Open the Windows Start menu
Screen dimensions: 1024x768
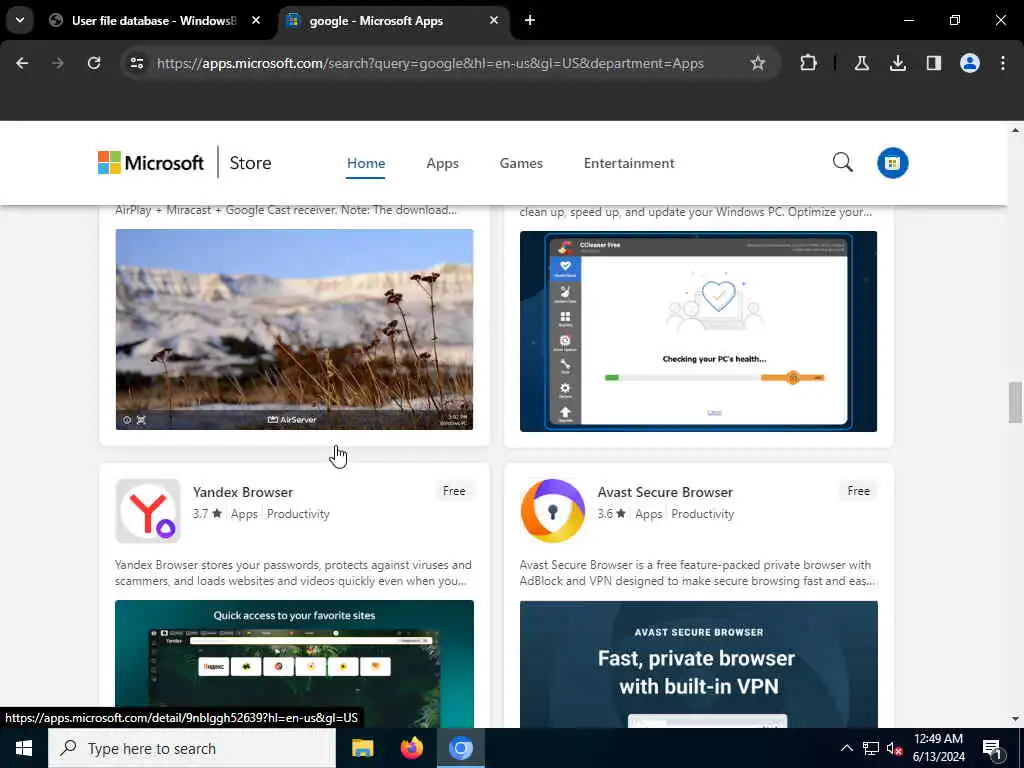24,748
